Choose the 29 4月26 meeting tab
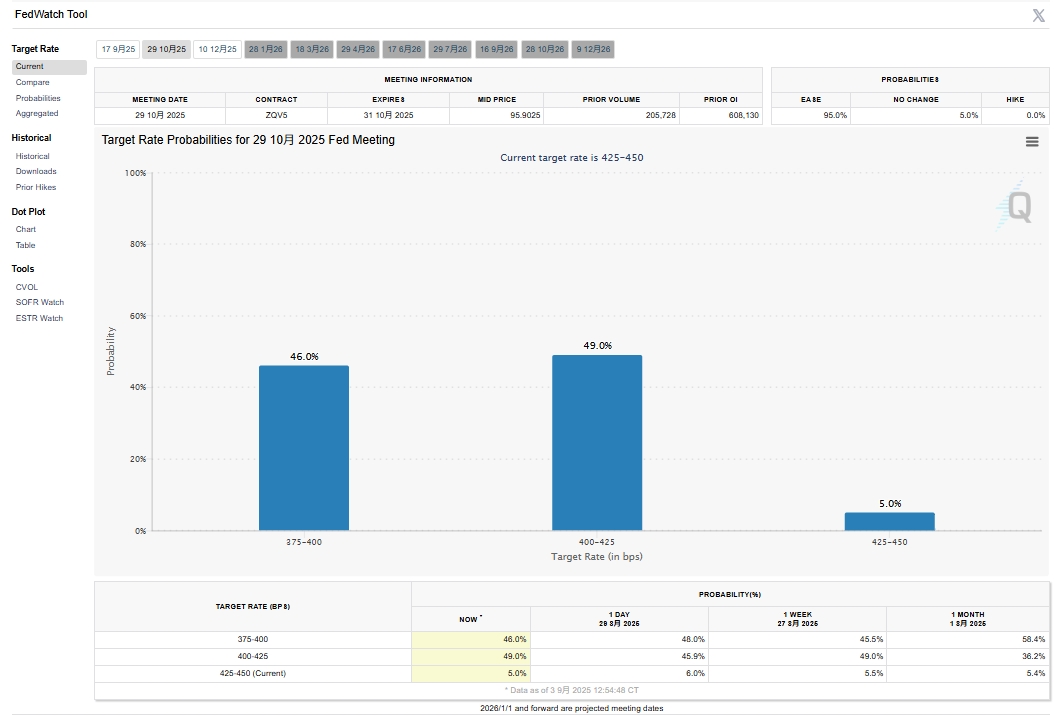The width and height of the screenshot is (1054, 717). 358,49
